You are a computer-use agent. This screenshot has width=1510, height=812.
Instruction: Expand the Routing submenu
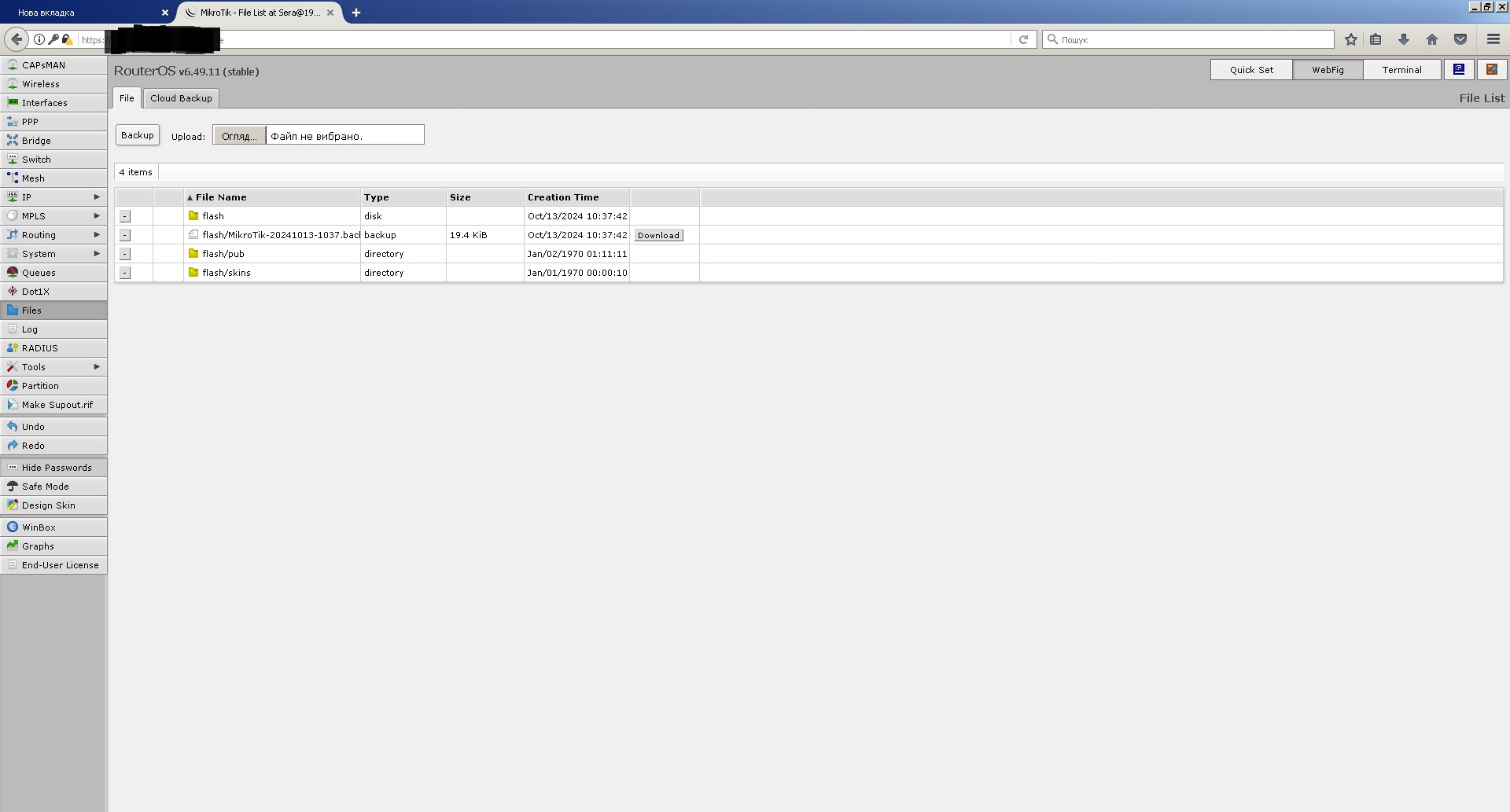click(x=97, y=235)
